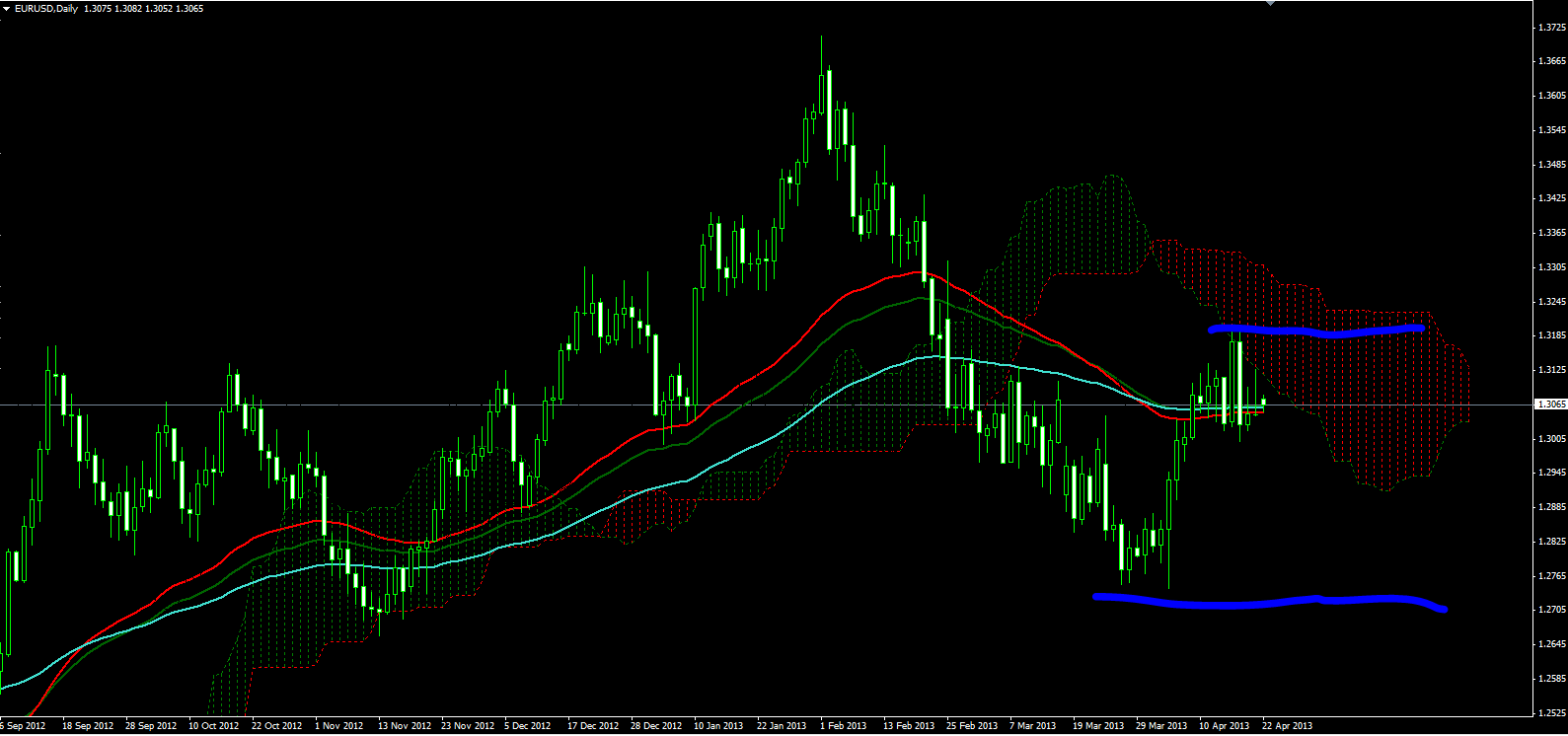Image resolution: width=1568 pixels, height=736 pixels.
Task: Click the 1.3305 price scale label
Action: 1552,267
